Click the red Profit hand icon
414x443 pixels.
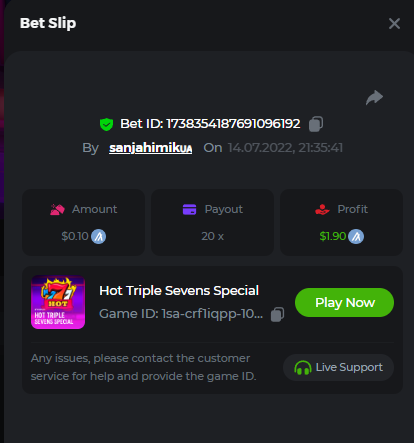point(322,210)
